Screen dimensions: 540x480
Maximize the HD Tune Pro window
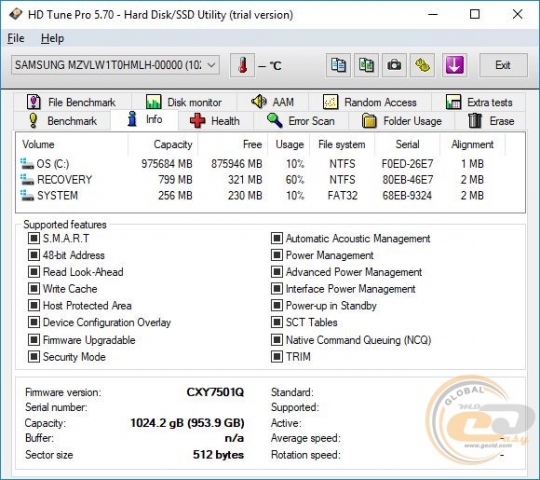point(475,14)
